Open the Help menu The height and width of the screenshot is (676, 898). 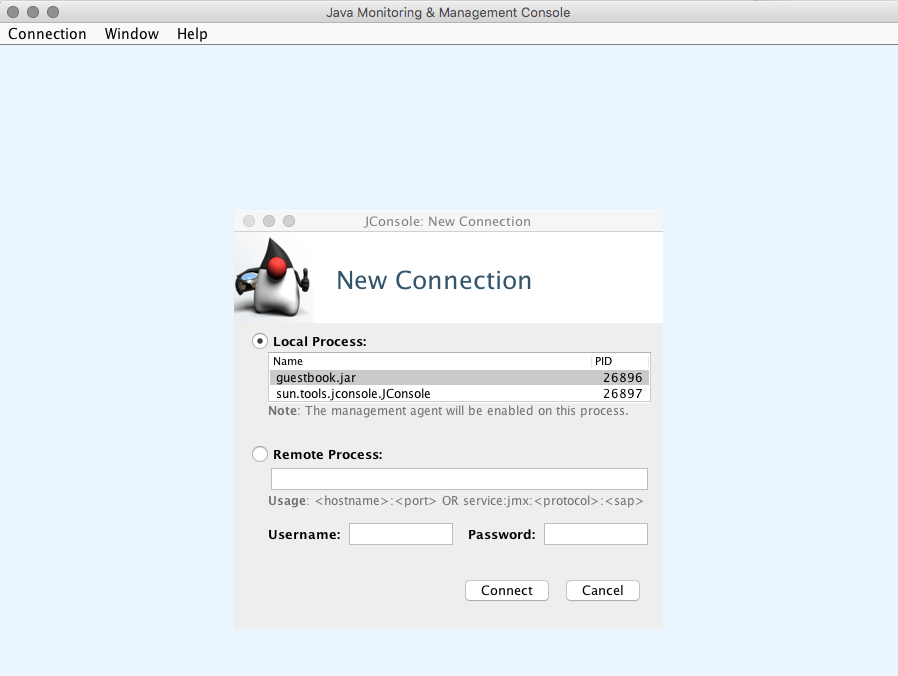(x=192, y=33)
